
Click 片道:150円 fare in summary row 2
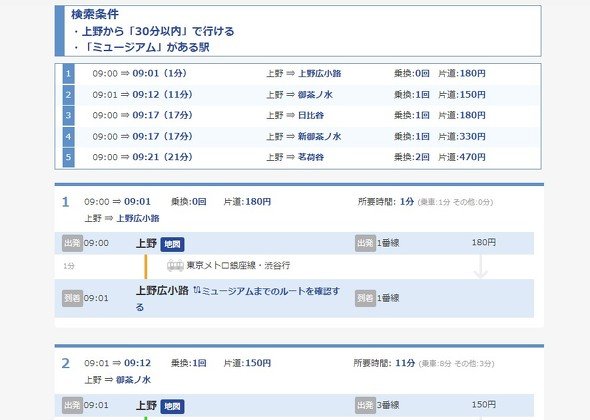click(462, 94)
